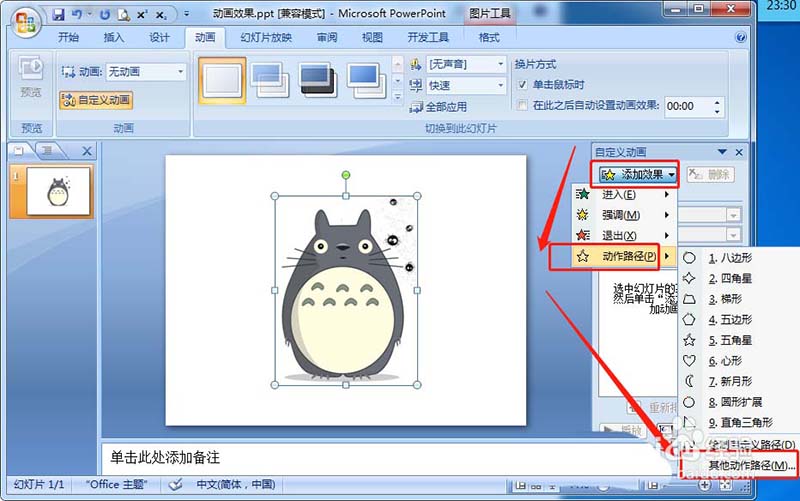Click the 自定义动画 button
Screen dimensions: 800x501
[96, 100]
